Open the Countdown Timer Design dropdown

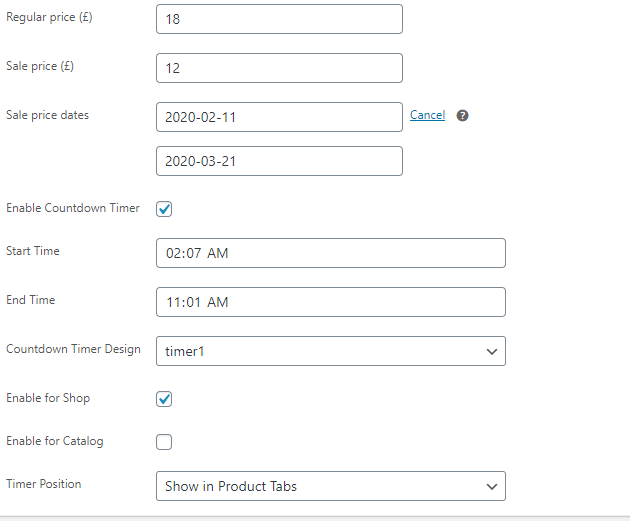point(330,351)
